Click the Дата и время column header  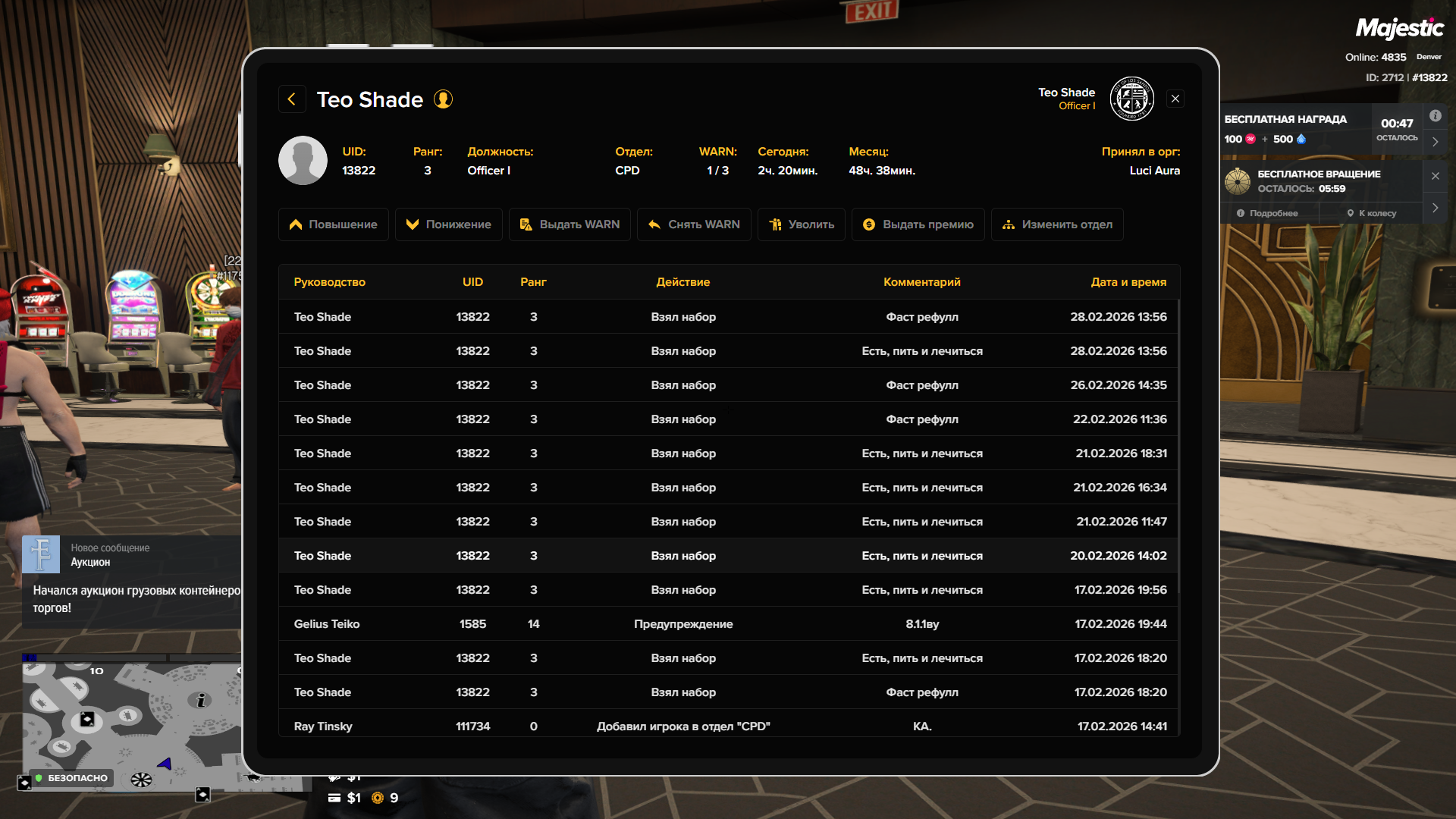point(1128,282)
